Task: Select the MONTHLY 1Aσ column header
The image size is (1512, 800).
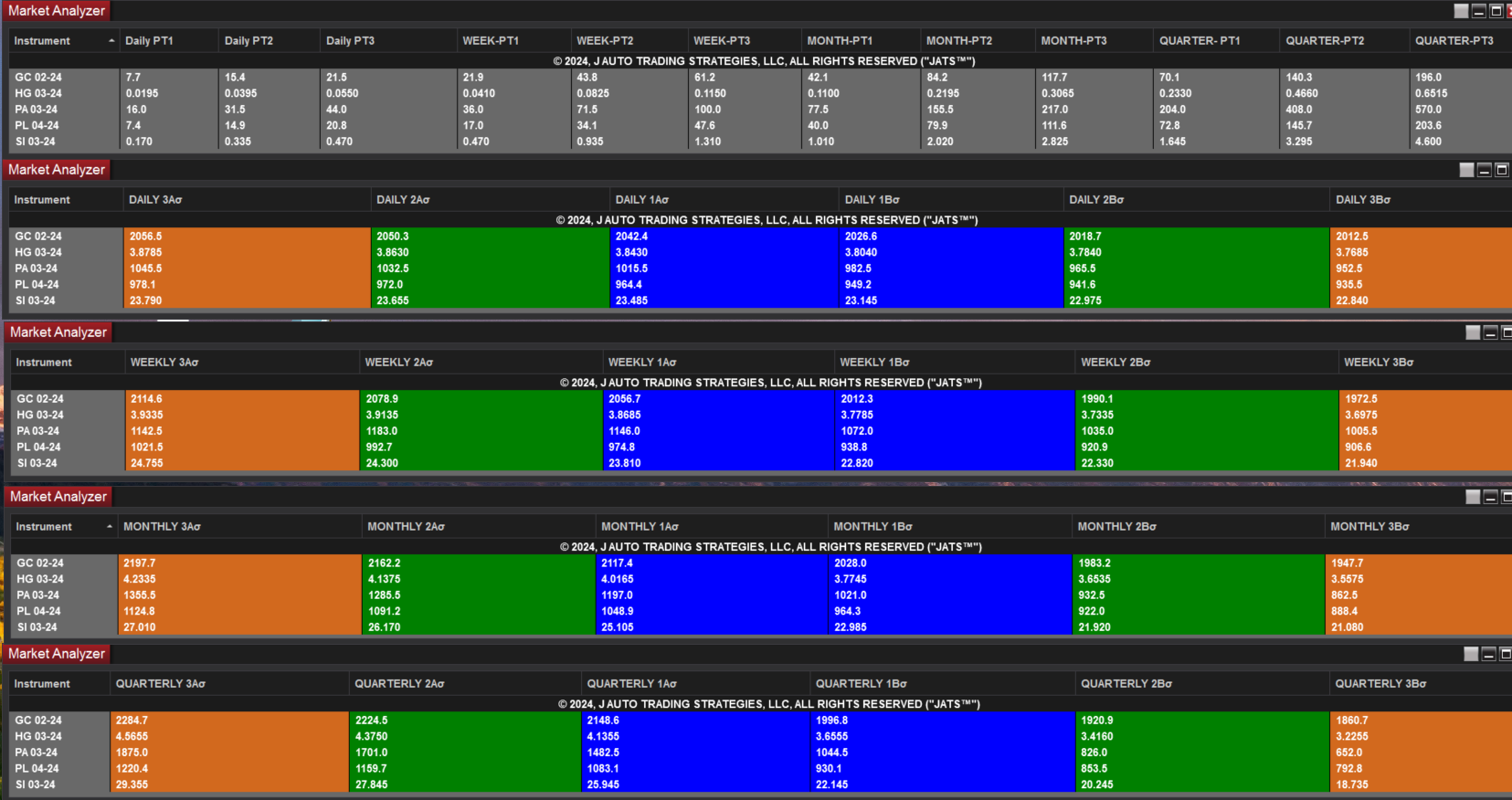Action: [712, 527]
